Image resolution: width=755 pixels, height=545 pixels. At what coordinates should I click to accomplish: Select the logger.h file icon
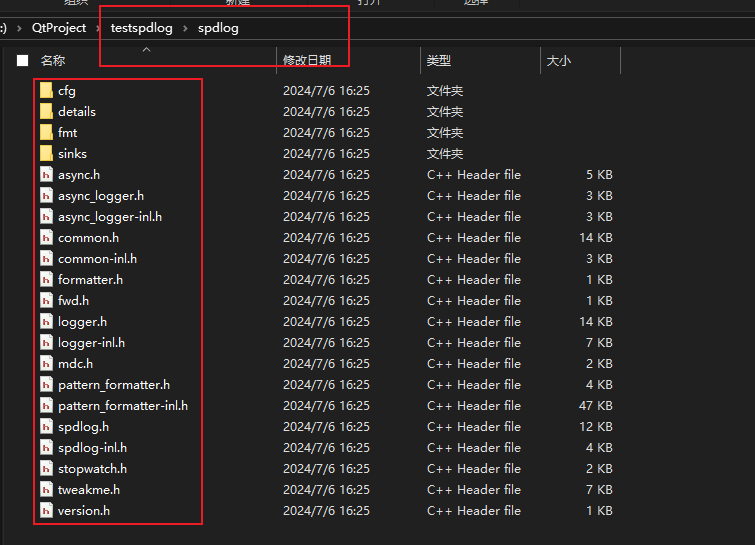click(46, 322)
